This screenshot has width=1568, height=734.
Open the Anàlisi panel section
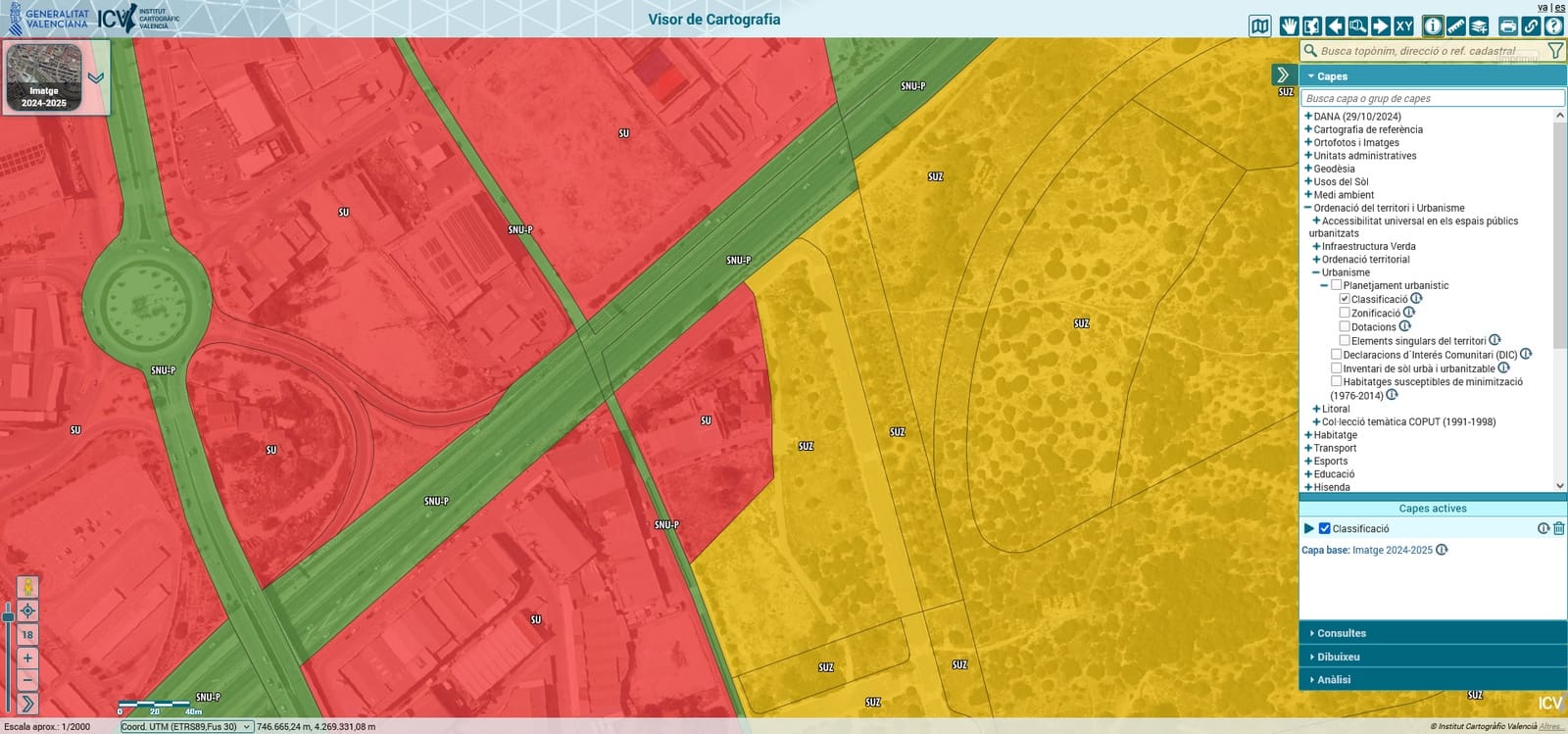tap(1433, 679)
